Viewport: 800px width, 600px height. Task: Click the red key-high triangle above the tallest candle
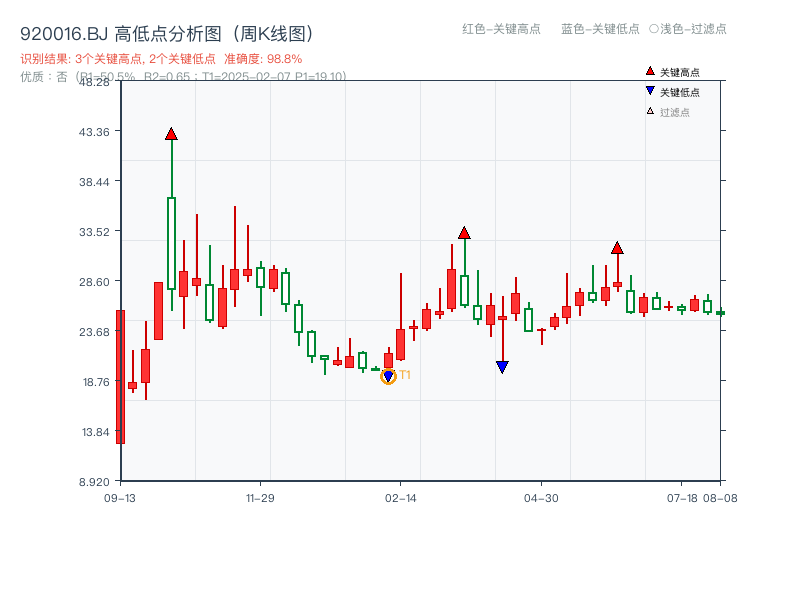coord(172,132)
